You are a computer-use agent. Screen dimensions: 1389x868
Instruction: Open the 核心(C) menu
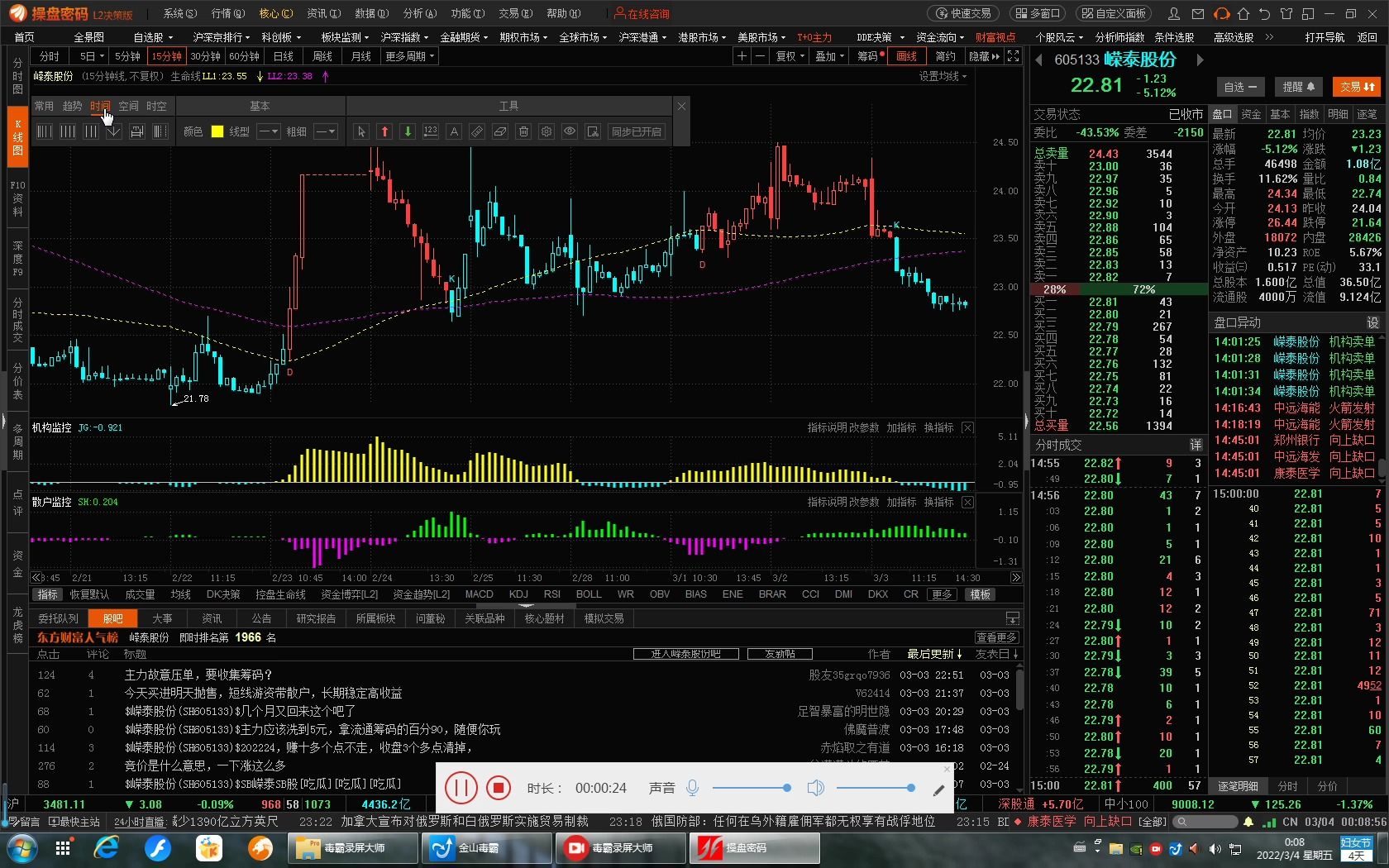pyautogui.click(x=275, y=13)
